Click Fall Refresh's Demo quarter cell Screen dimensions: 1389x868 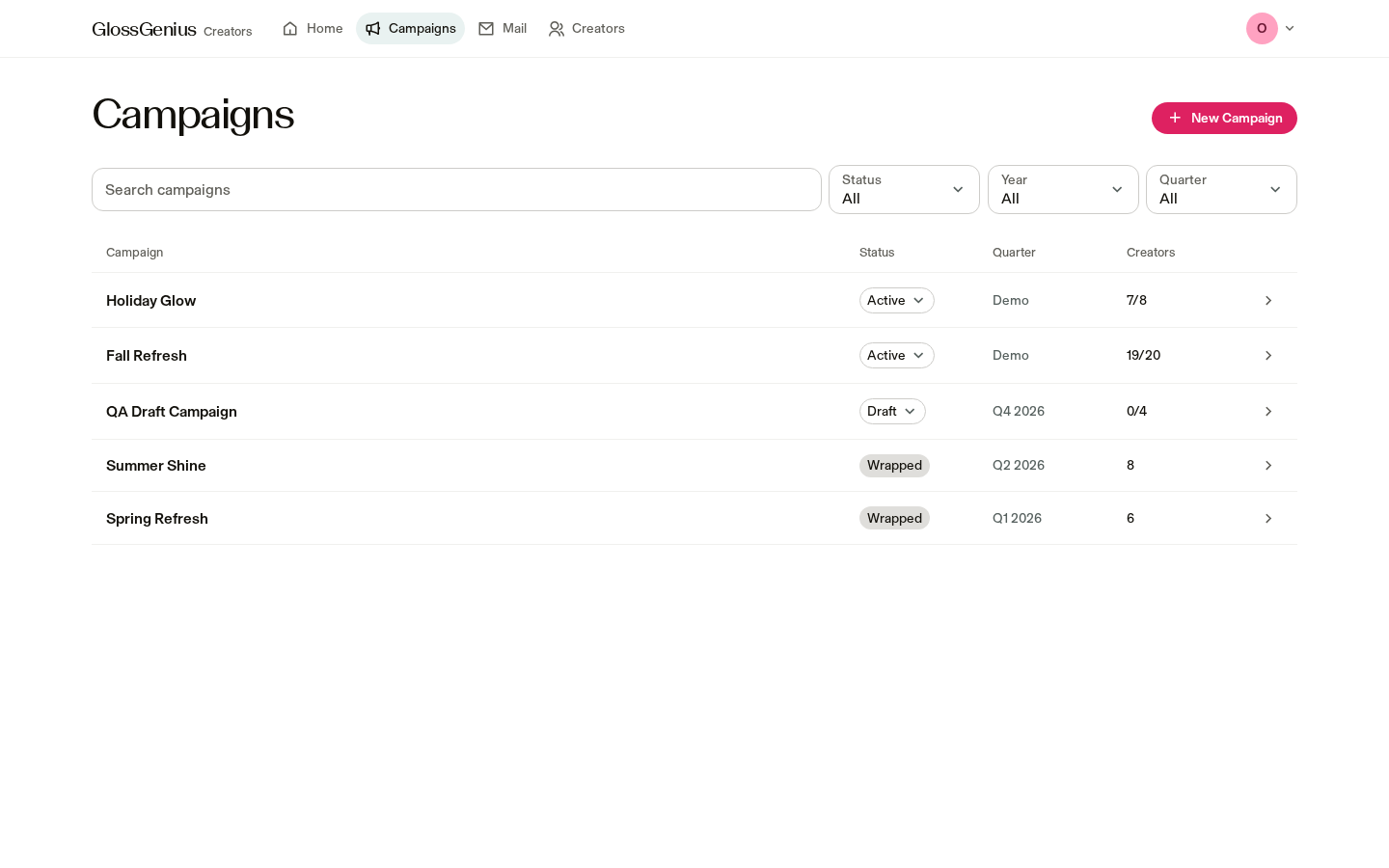1011,356
